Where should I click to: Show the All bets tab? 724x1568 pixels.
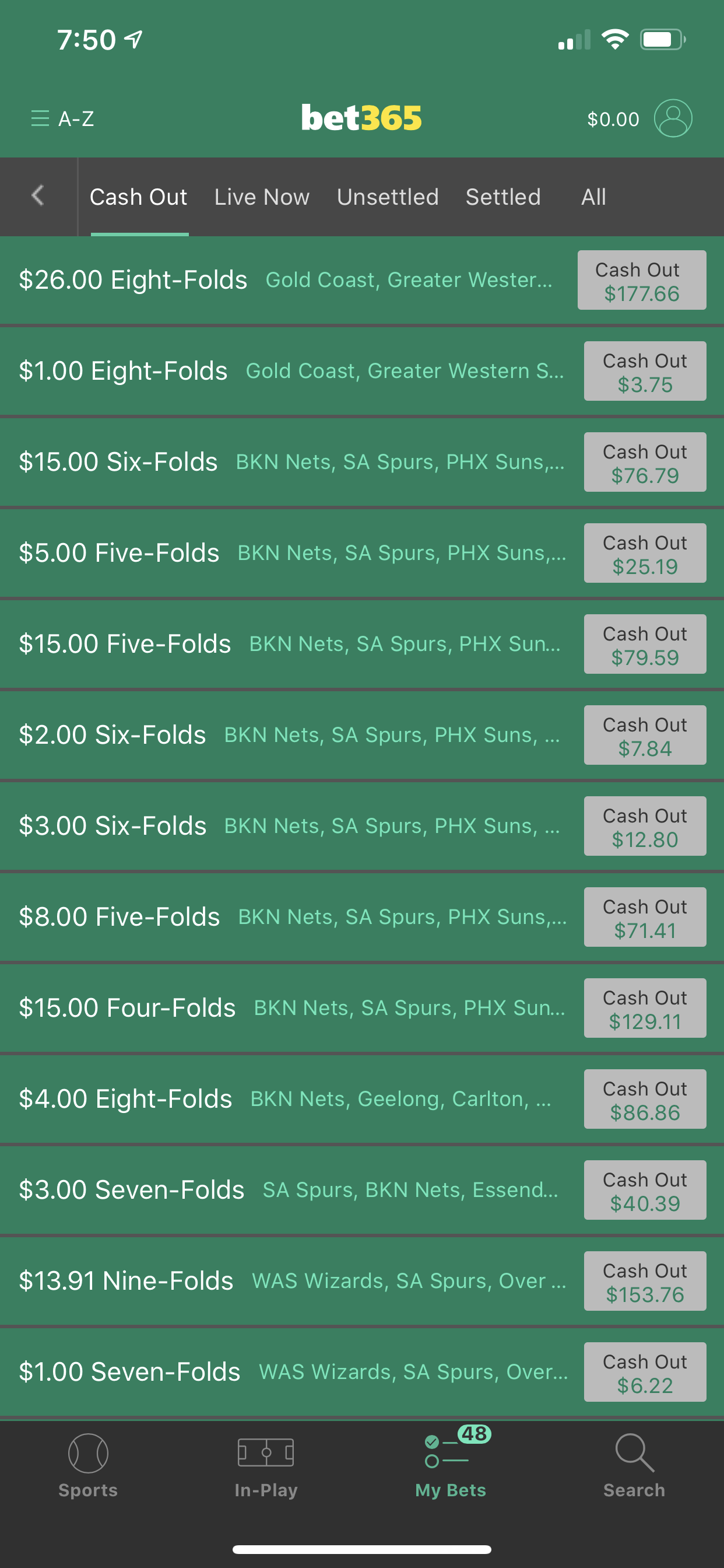coord(593,197)
